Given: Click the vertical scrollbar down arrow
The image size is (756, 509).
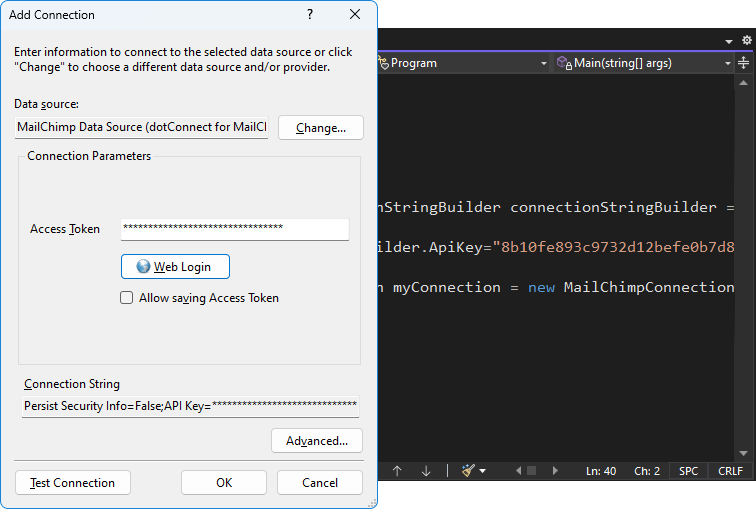Looking at the screenshot, I should [x=743, y=453].
